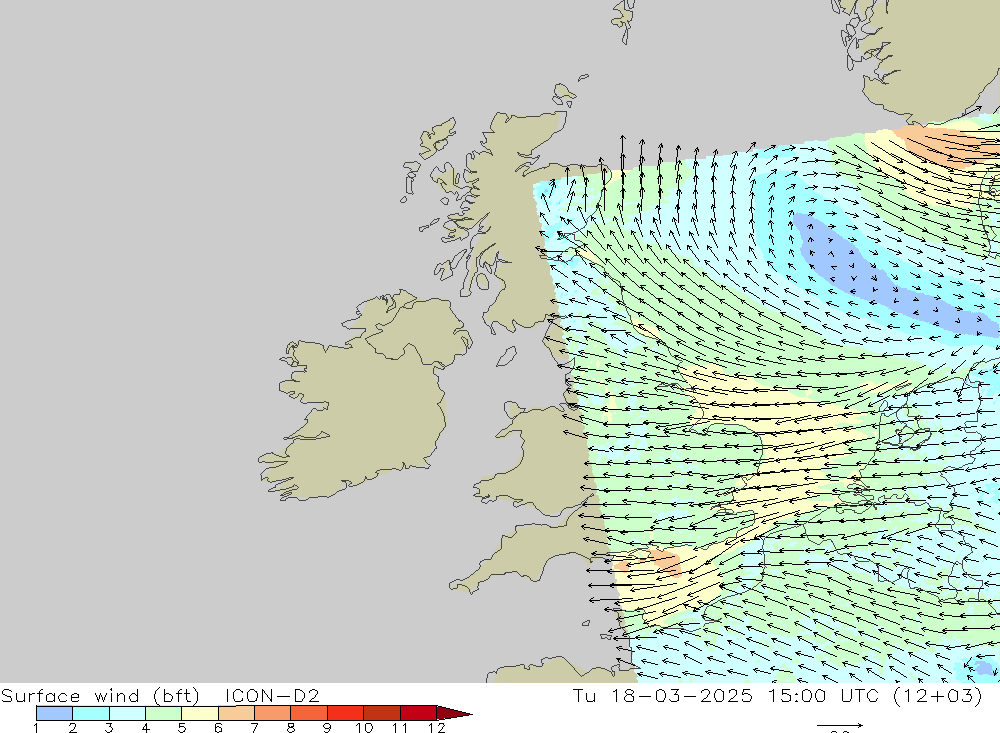The height and width of the screenshot is (733, 1000).
Task: Click the legend number '12' label
Action: tap(436, 728)
